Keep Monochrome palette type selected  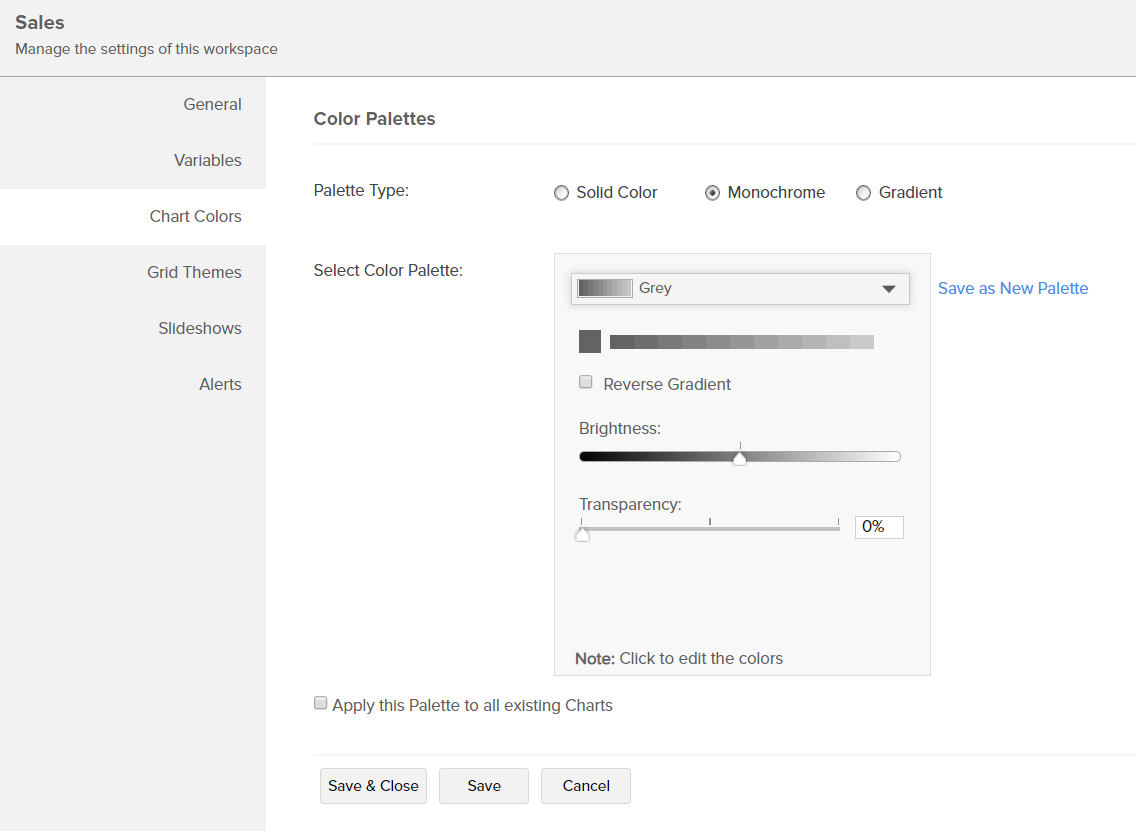click(712, 192)
